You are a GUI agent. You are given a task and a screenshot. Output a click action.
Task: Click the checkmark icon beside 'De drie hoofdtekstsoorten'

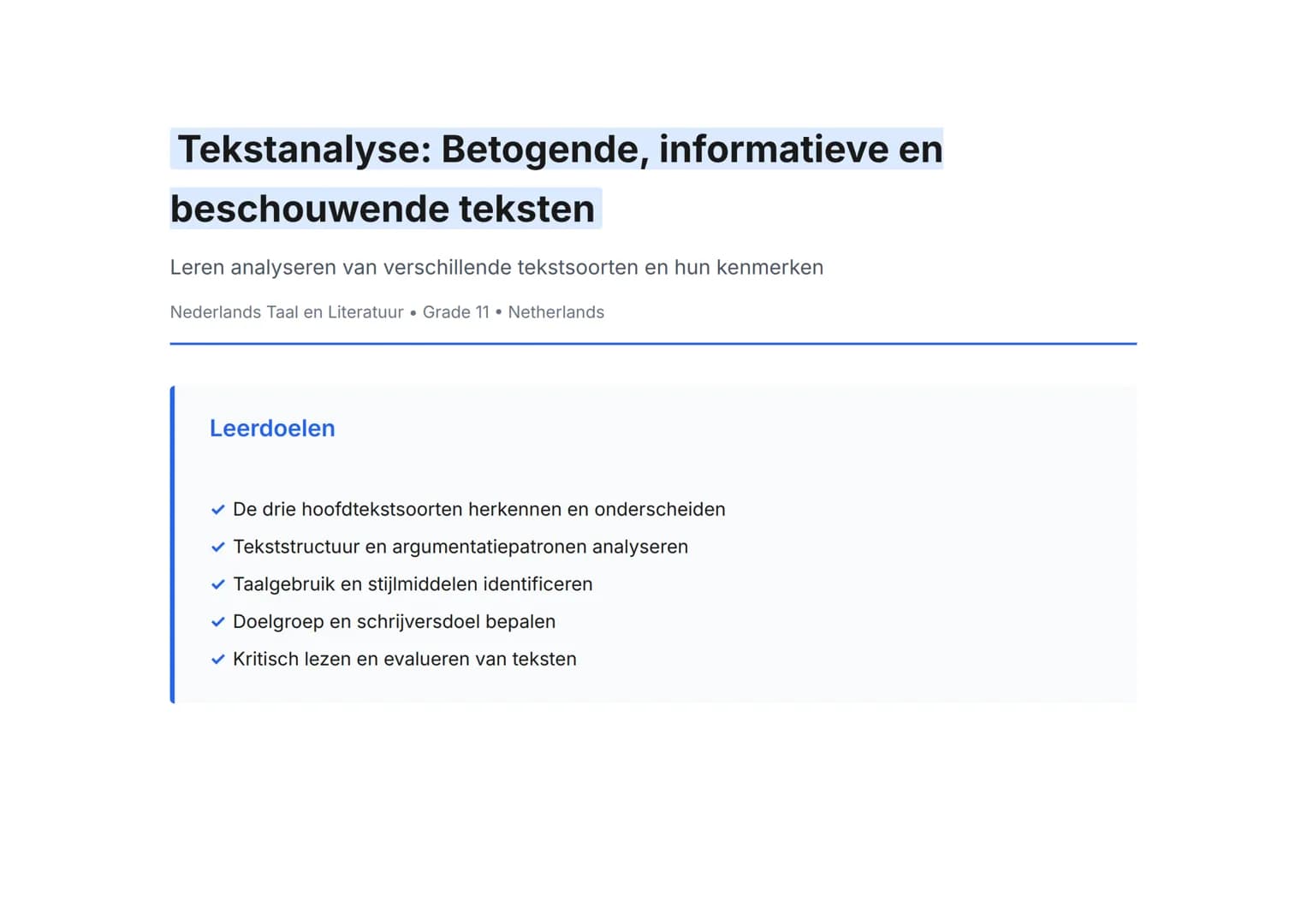[217, 510]
